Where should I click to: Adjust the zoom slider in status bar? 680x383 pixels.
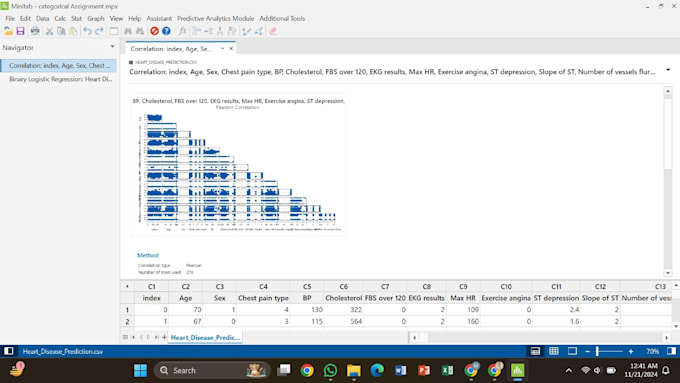(x=598, y=351)
